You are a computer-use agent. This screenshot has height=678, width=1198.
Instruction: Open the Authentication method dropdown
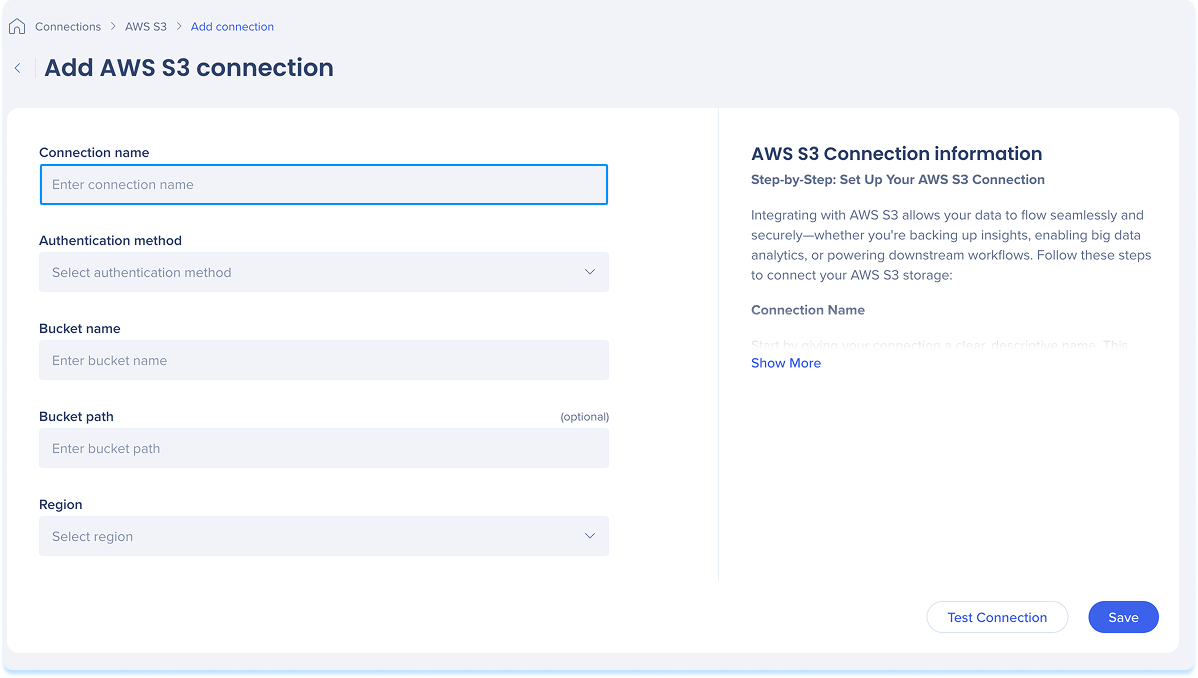[x=324, y=272]
